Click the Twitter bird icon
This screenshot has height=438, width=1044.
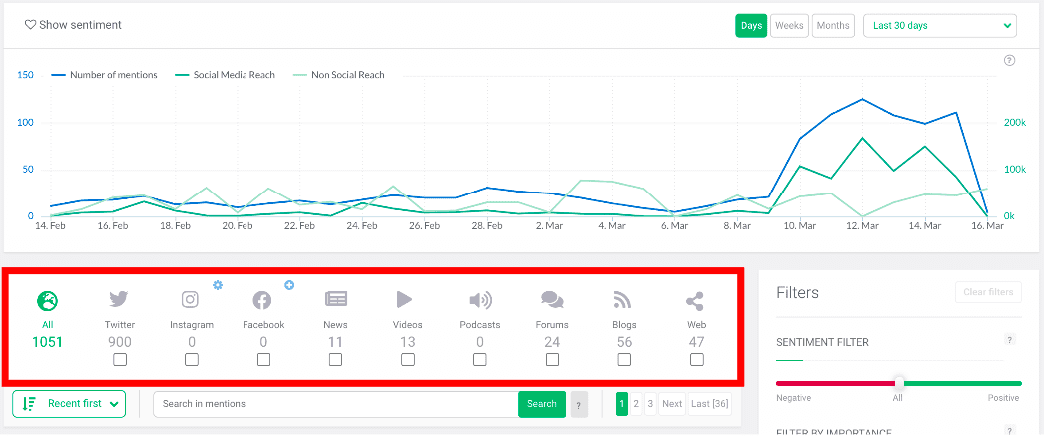pyautogui.click(x=120, y=300)
